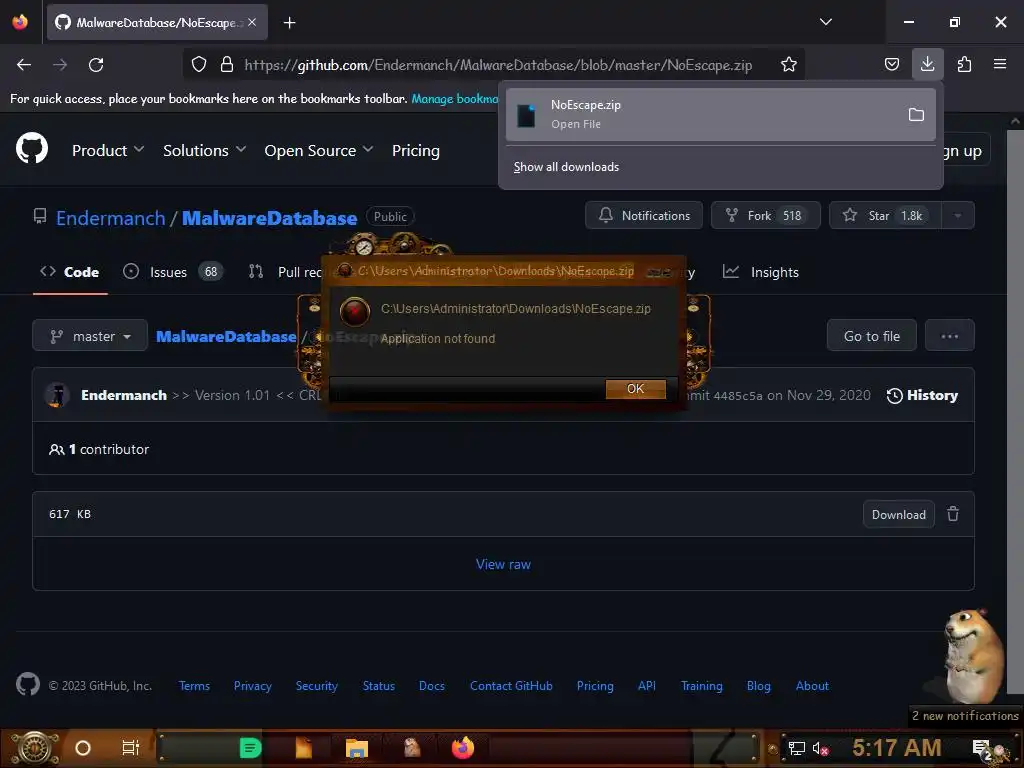This screenshot has width=1024, height=768.
Task: Open the steampunk Start button
Action: [x=34, y=748]
